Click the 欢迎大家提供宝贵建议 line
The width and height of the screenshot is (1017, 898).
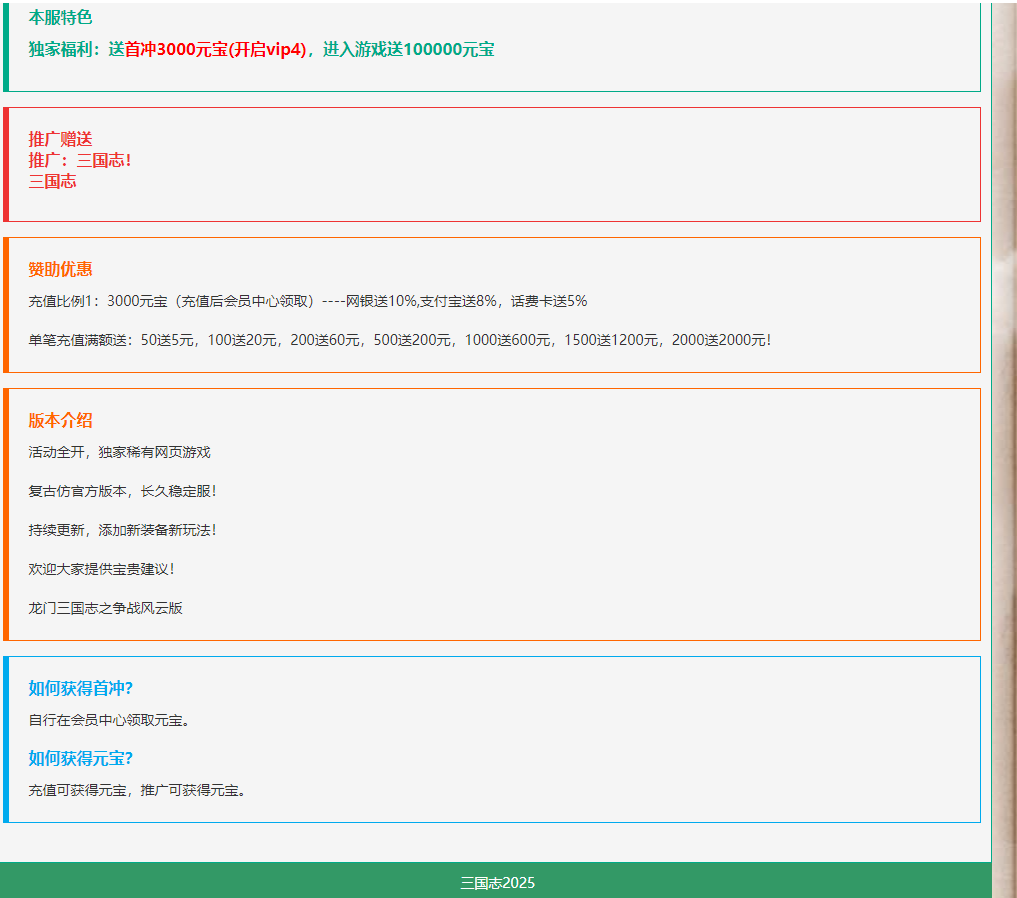pos(102,569)
